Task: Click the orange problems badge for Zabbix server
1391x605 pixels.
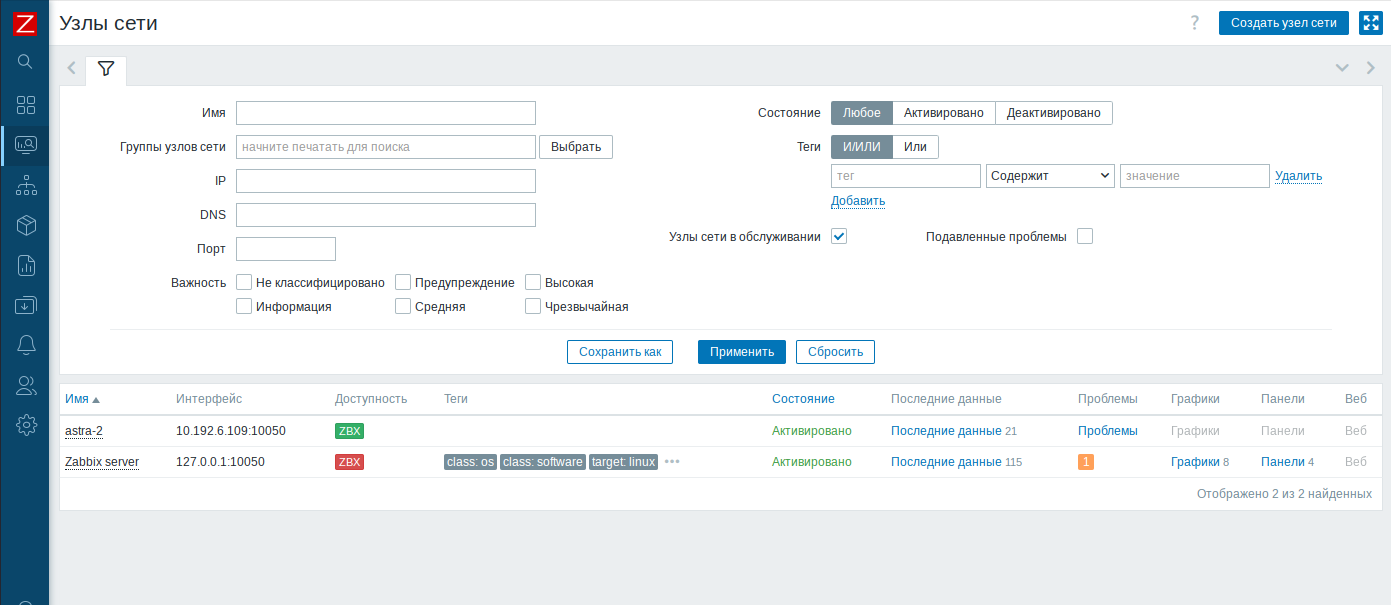Action: (1085, 462)
